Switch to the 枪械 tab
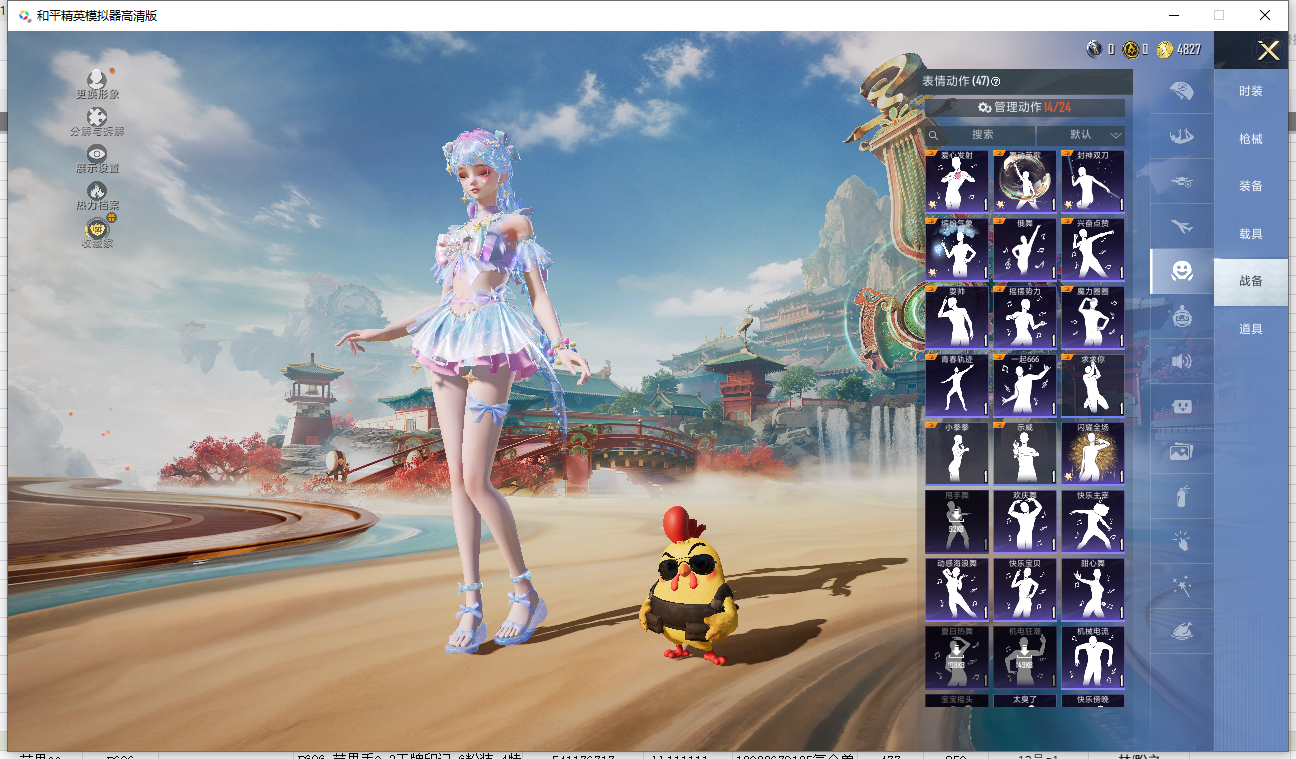The image size is (1296, 759). tap(1251, 139)
